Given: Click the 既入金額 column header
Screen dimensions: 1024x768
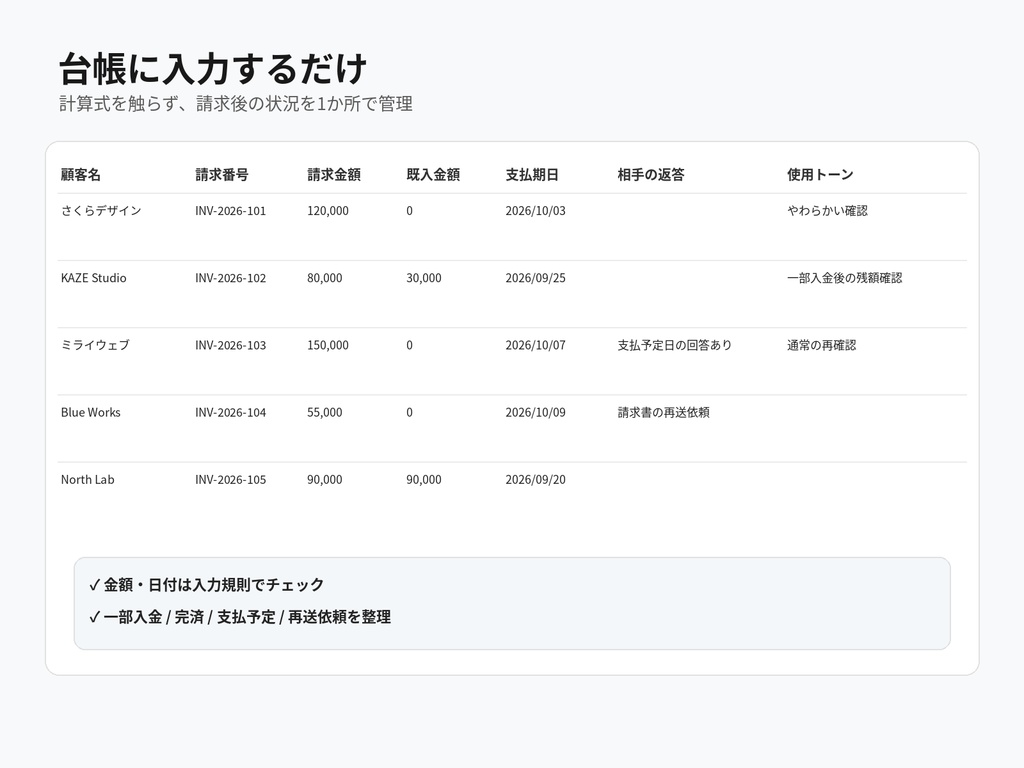Looking at the screenshot, I should click(433, 174).
